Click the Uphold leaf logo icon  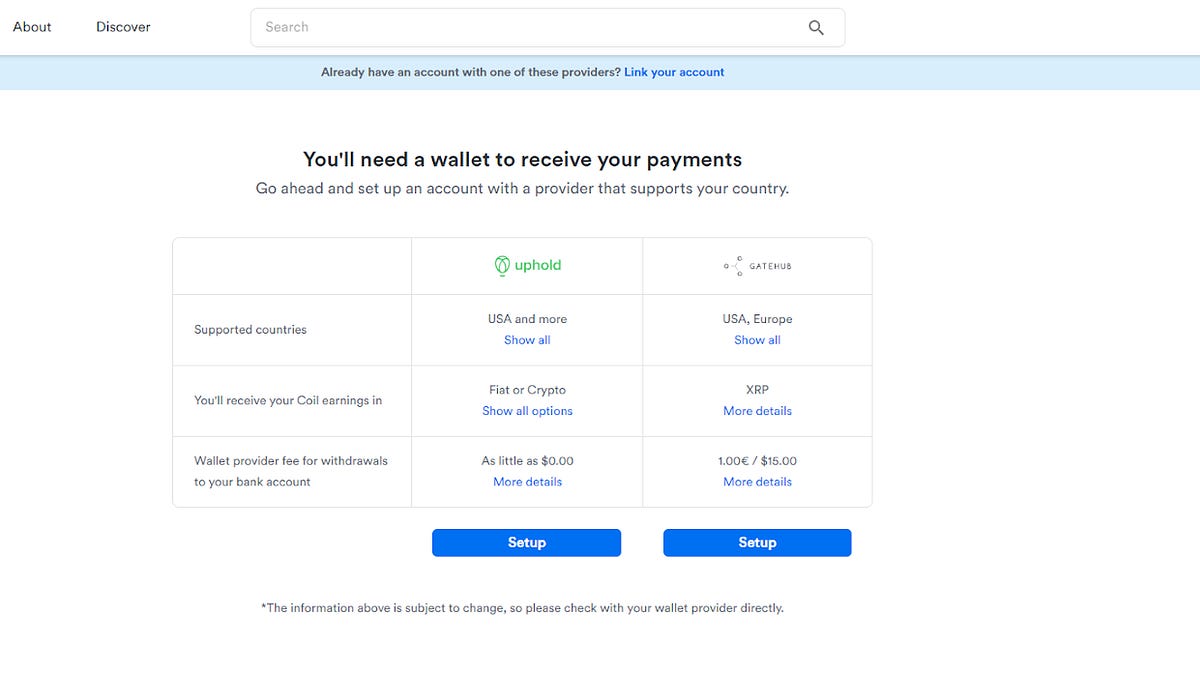[503, 265]
